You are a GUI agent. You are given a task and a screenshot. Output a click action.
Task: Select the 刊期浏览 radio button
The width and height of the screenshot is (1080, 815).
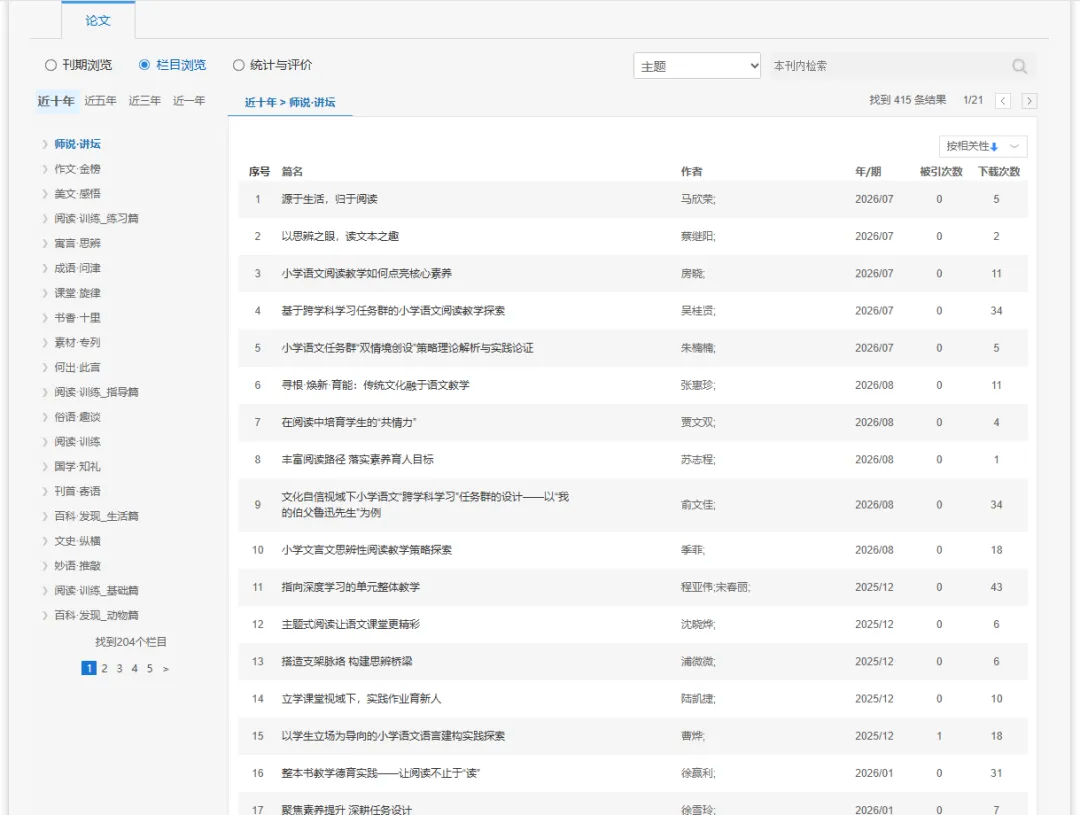click(x=50, y=65)
